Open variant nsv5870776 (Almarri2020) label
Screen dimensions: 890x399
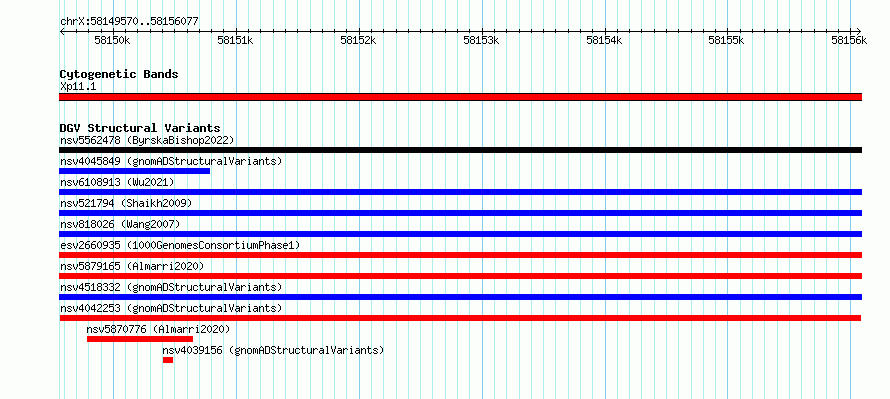point(158,329)
